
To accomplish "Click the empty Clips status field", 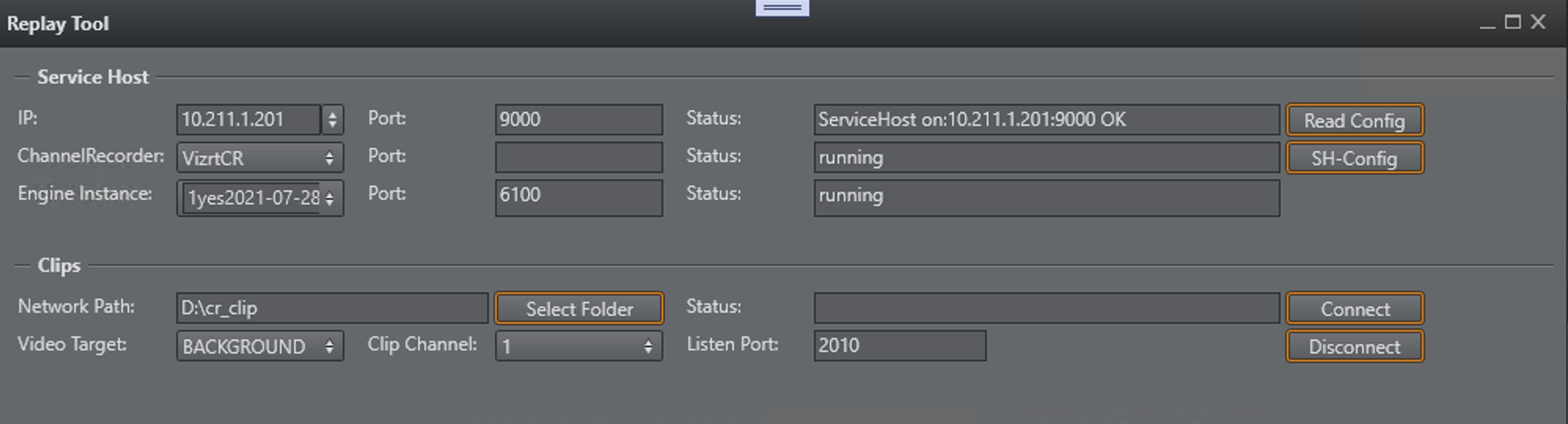I will pyautogui.click(x=1046, y=308).
